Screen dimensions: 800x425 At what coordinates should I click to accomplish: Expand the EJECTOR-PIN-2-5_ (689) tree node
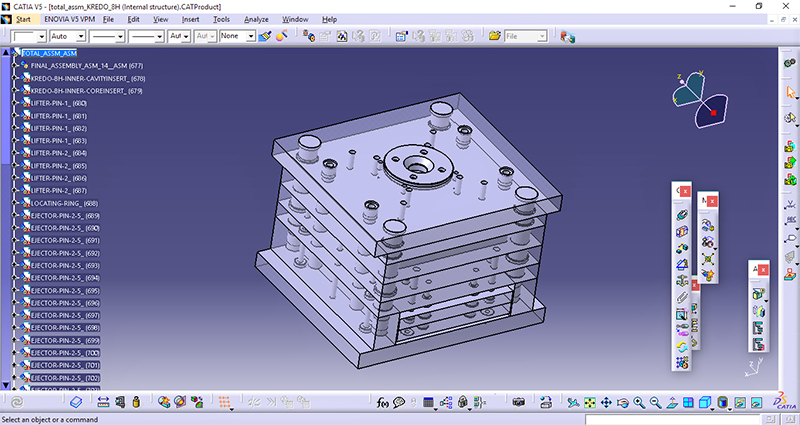pyautogui.click(x=15, y=216)
